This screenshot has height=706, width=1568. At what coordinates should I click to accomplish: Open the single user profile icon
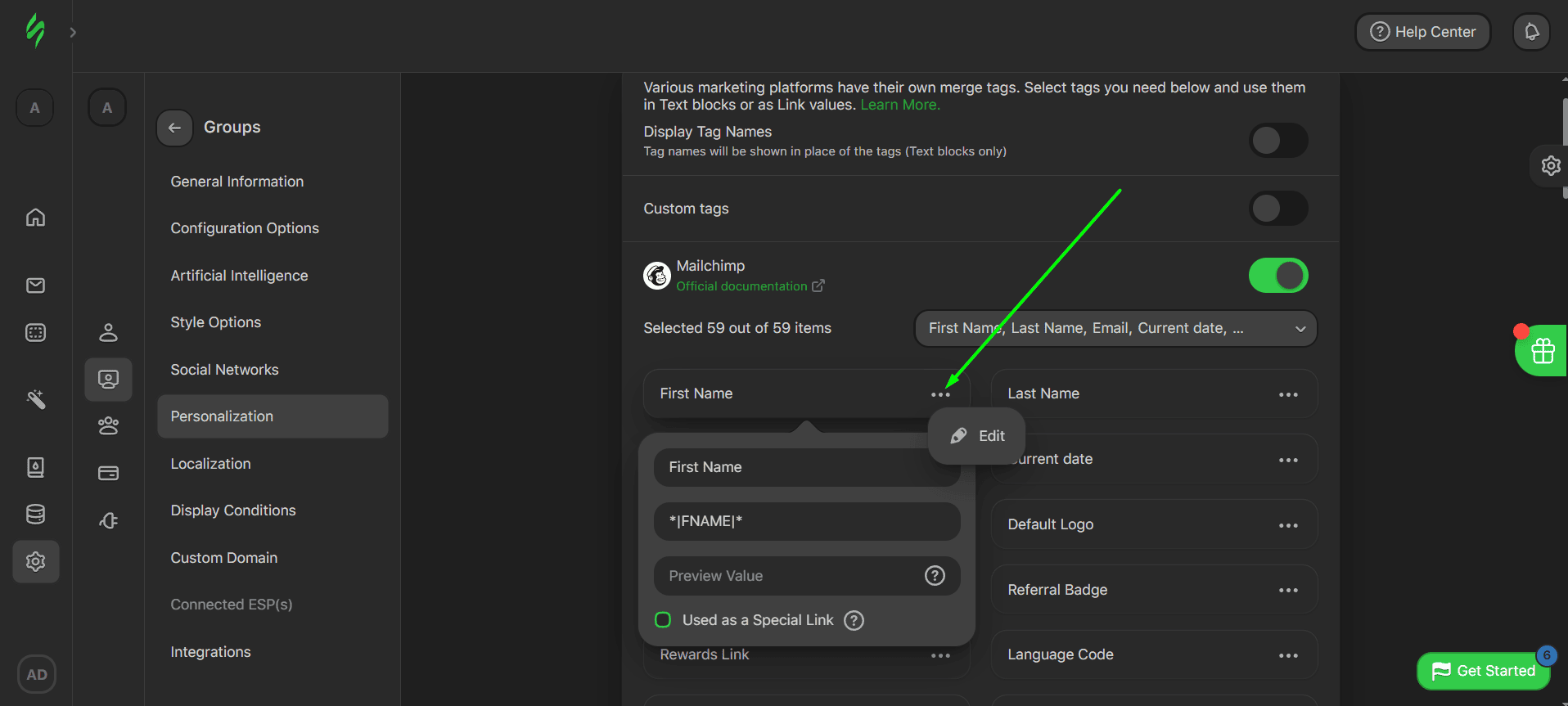tap(108, 332)
